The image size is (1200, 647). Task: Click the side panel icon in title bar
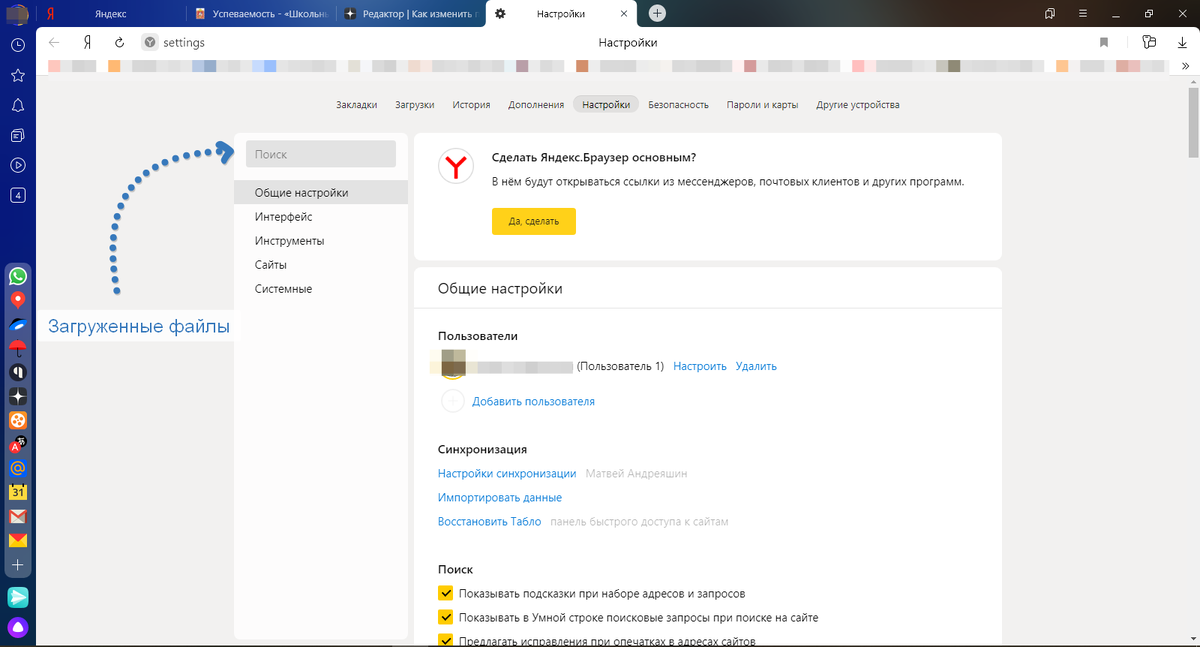1050,13
